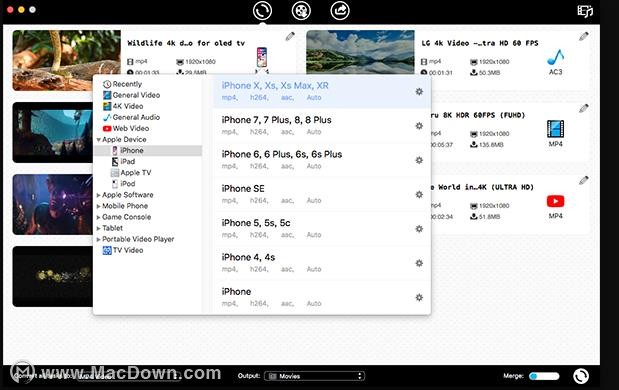Expand the Apple Software category
This screenshot has height=390, width=619.
coord(98,195)
